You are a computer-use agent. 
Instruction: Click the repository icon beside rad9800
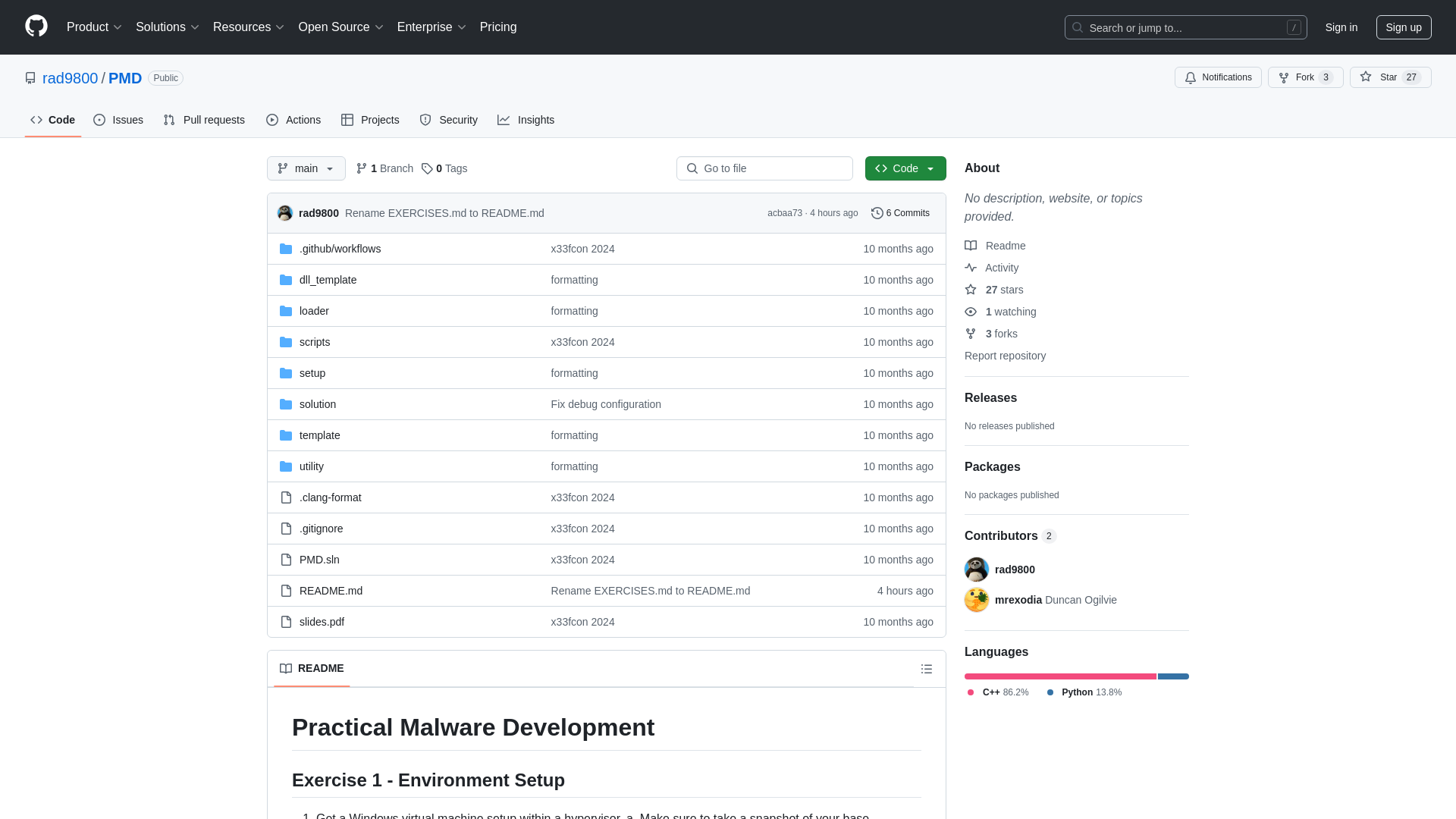(30, 78)
